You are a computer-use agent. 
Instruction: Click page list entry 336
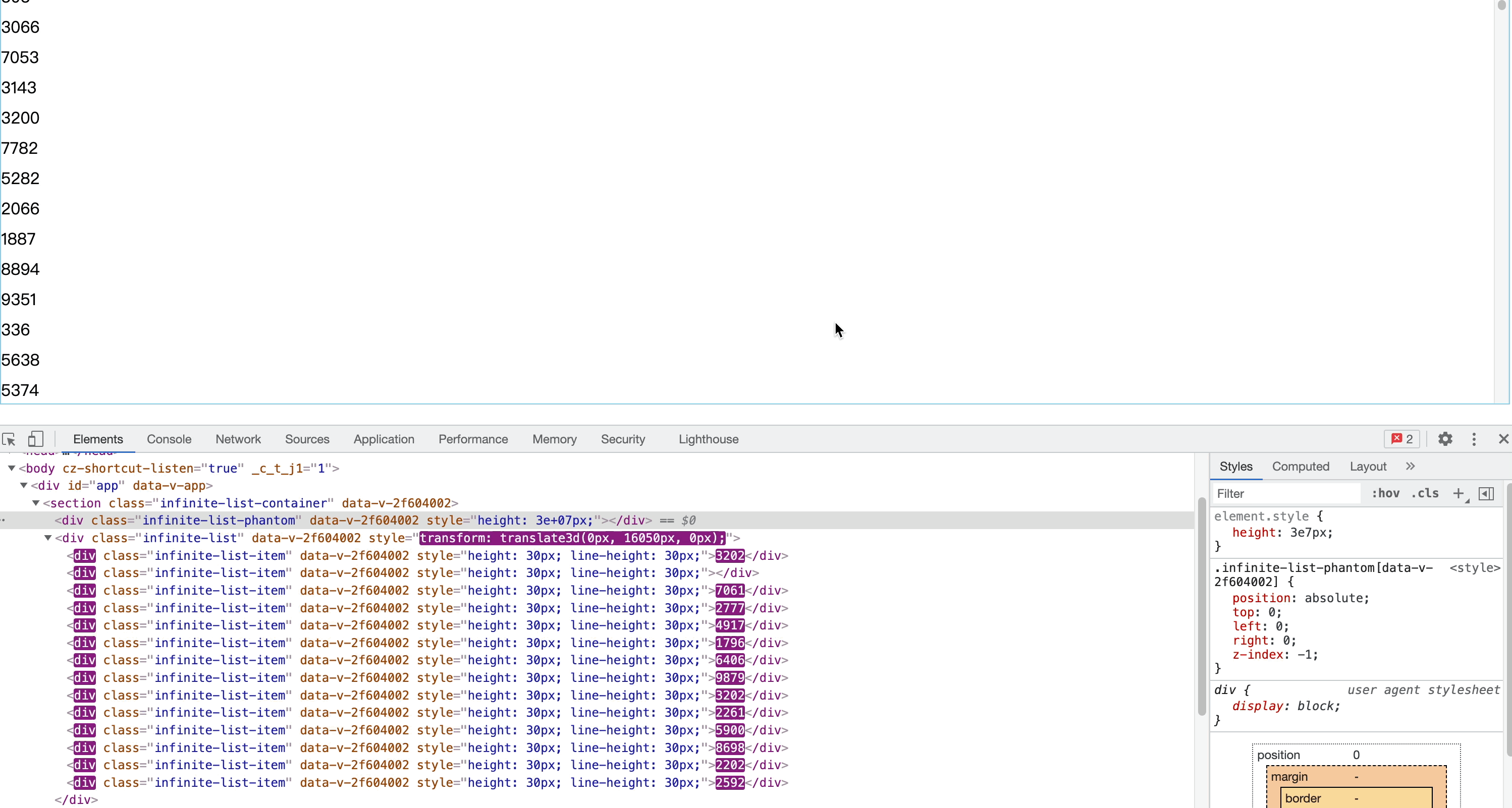click(15, 330)
